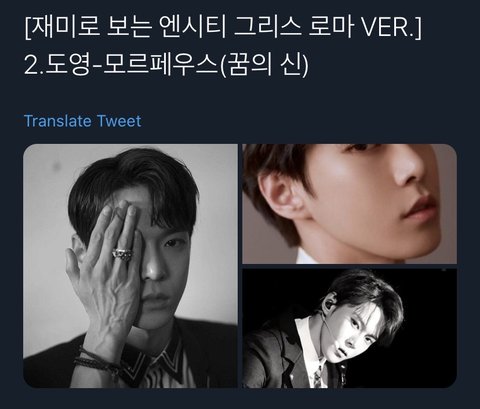The height and width of the screenshot is (409, 480).
Task: Select the tweet line reading 2.도영-모르페우스
Action: point(166,64)
